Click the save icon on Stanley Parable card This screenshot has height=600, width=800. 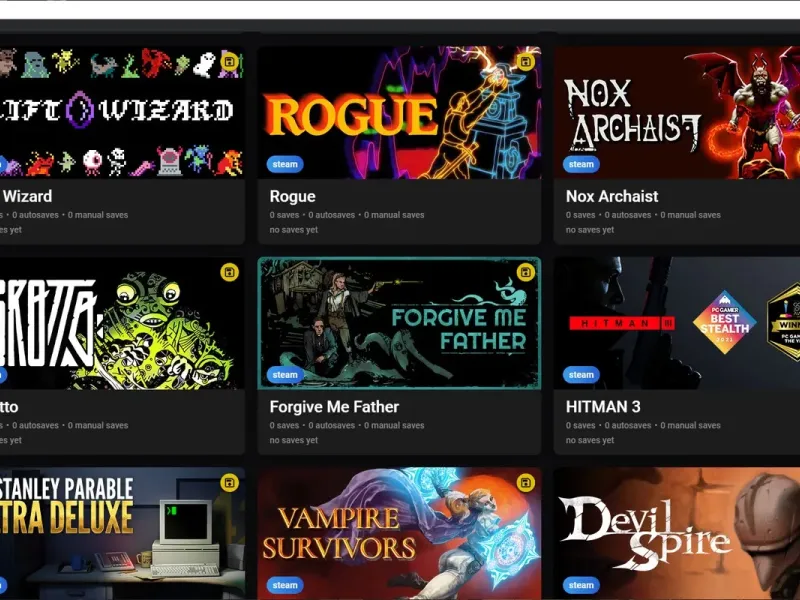click(230, 483)
